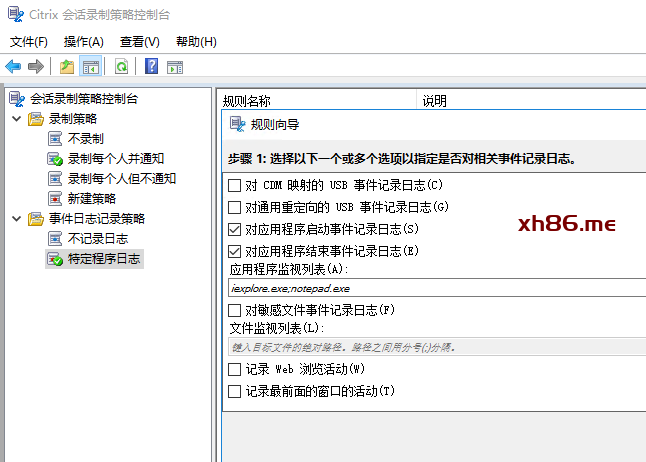Select the 不记录日志 policy item
Screen dimensions: 646x462
click(97, 239)
